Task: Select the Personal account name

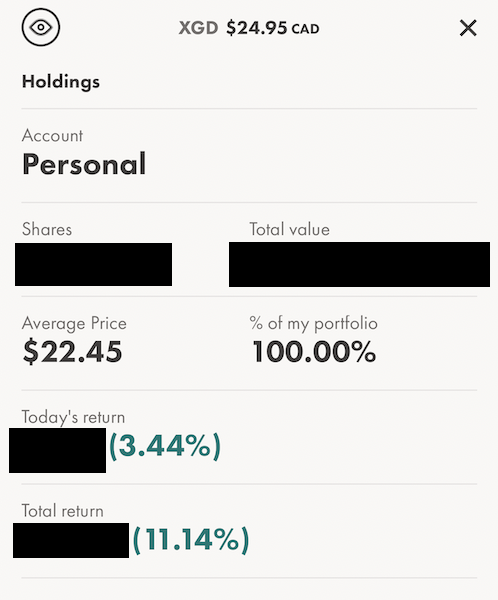Action: click(84, 164)
